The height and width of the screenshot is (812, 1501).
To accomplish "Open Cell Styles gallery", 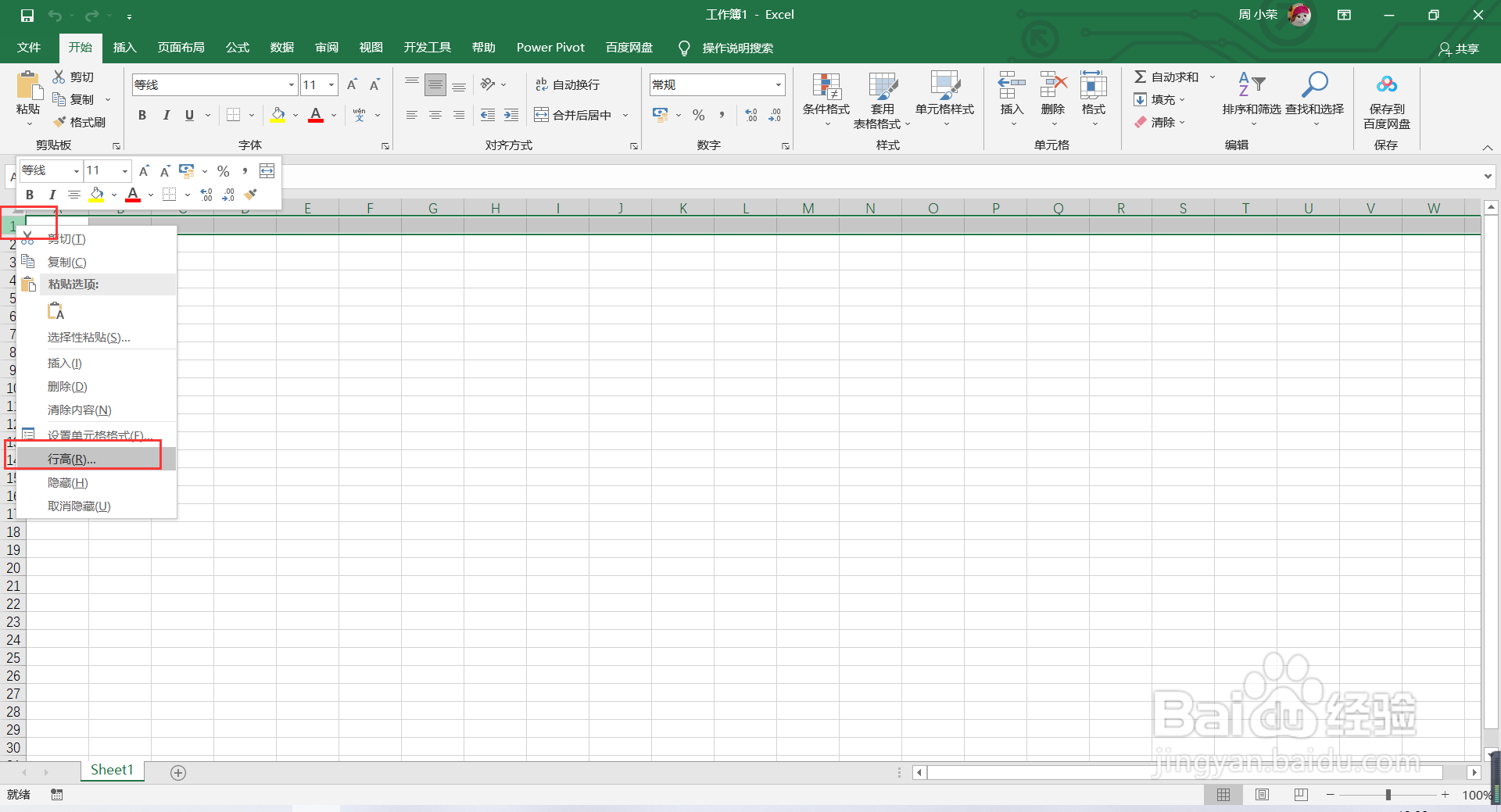I will coord(944,100).
